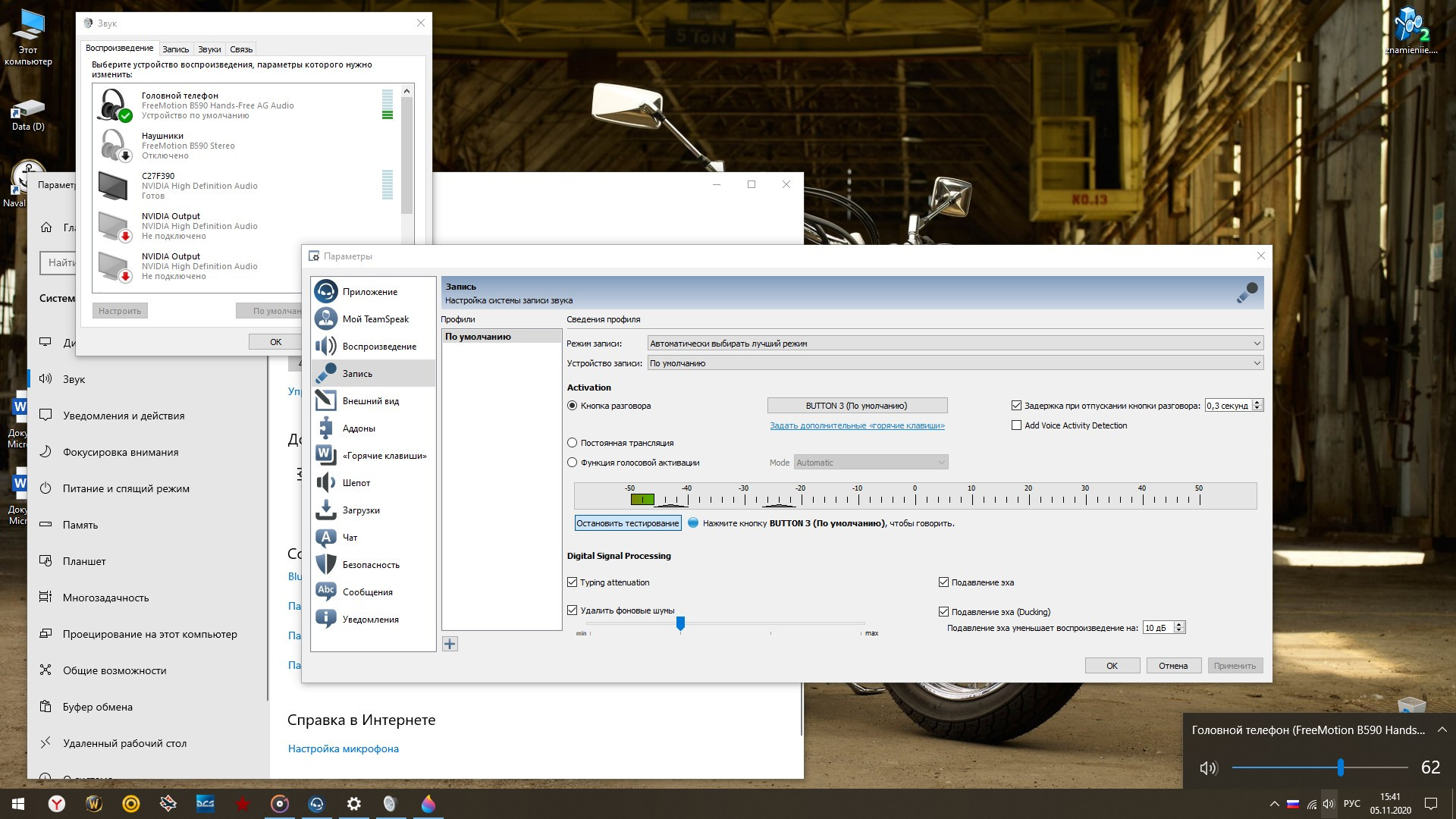Enable Add Voice Activity Detection checkbox
This screenshot has width=1456, height=819.
pyautogui.click(x=1016, y=425)
